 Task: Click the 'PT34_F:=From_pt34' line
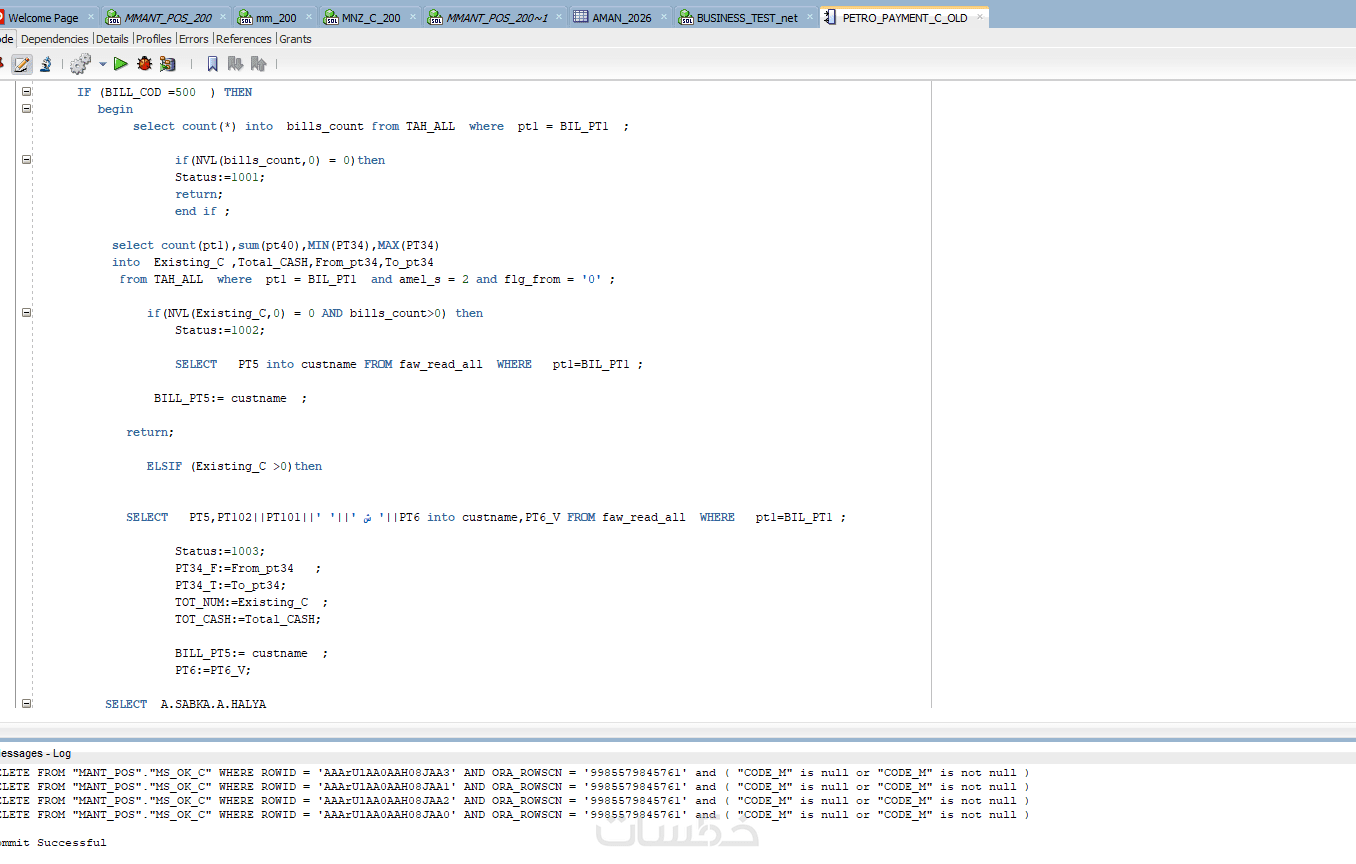coord(248,568)
